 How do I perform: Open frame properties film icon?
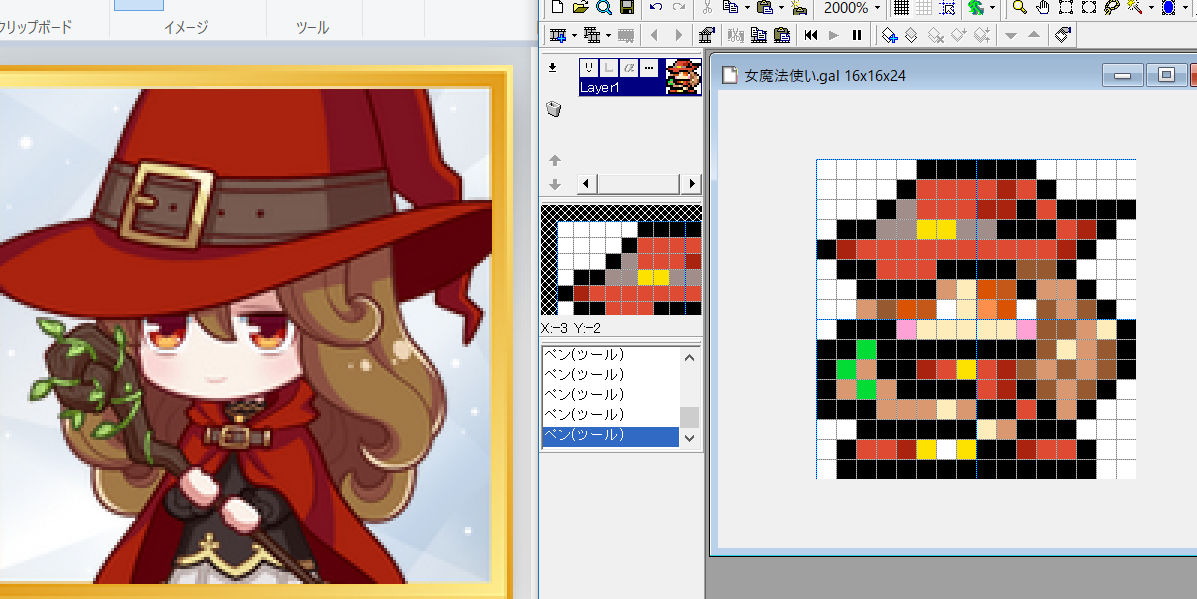(x=707, y=35)
